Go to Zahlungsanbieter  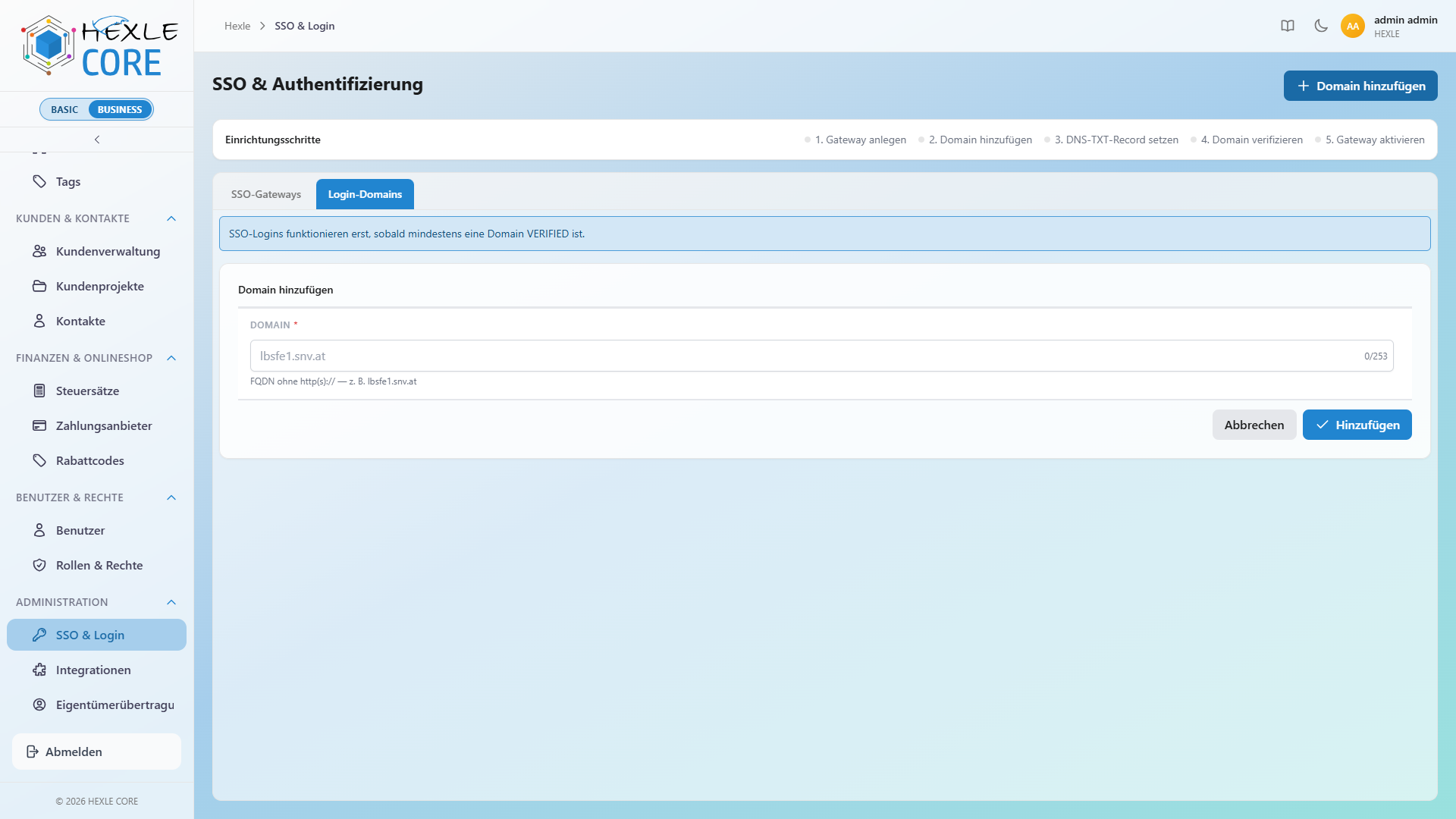tap(96, 425)
